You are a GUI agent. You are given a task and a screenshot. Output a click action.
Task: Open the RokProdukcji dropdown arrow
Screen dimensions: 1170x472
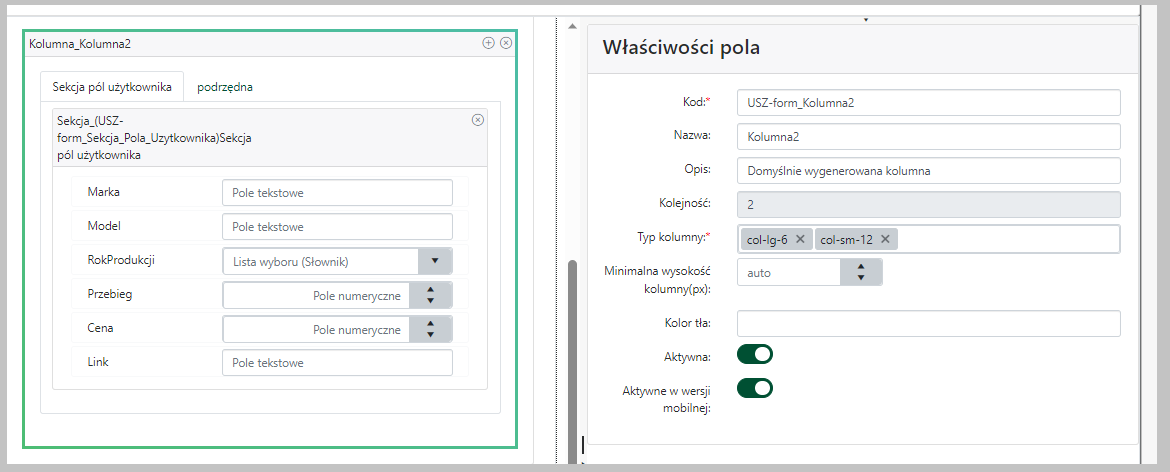pos(435,261)
